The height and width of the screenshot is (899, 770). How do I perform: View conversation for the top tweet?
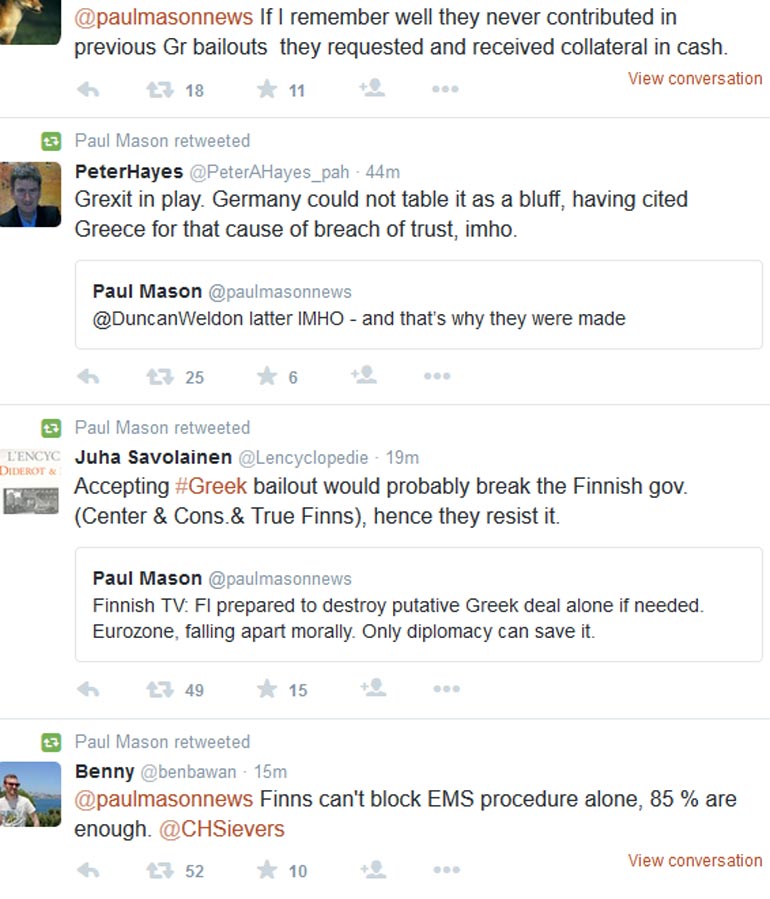tap(694, 78)
